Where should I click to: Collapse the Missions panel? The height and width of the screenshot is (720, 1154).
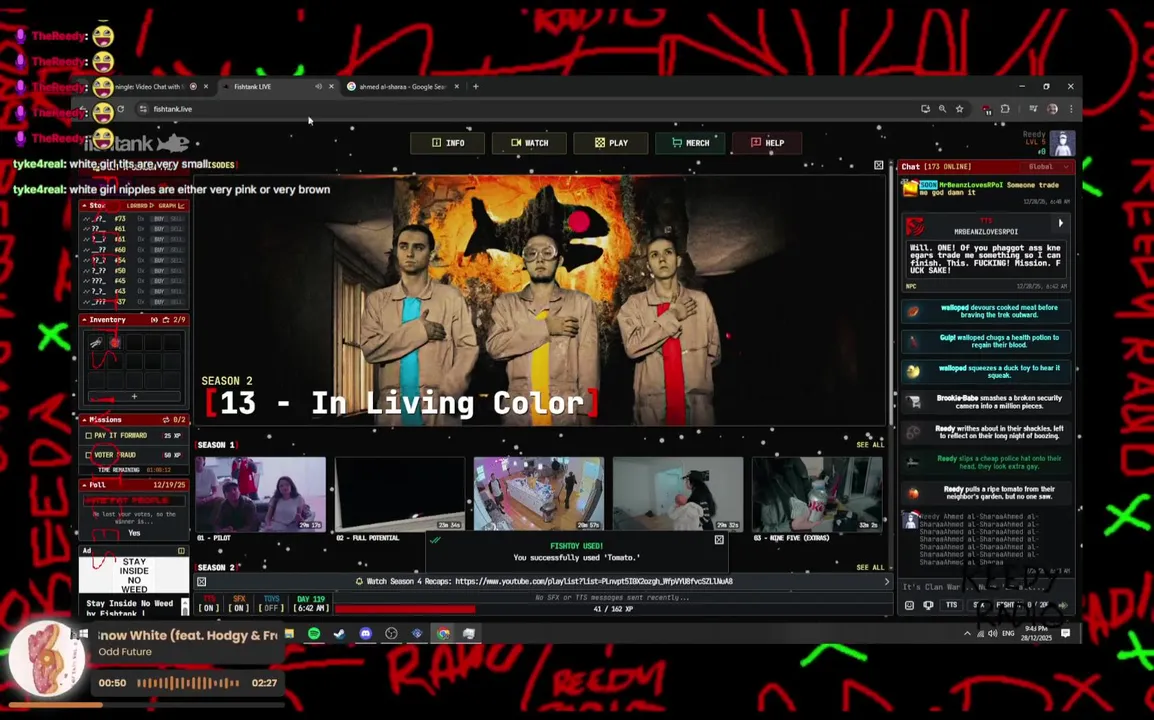[85, 420]
